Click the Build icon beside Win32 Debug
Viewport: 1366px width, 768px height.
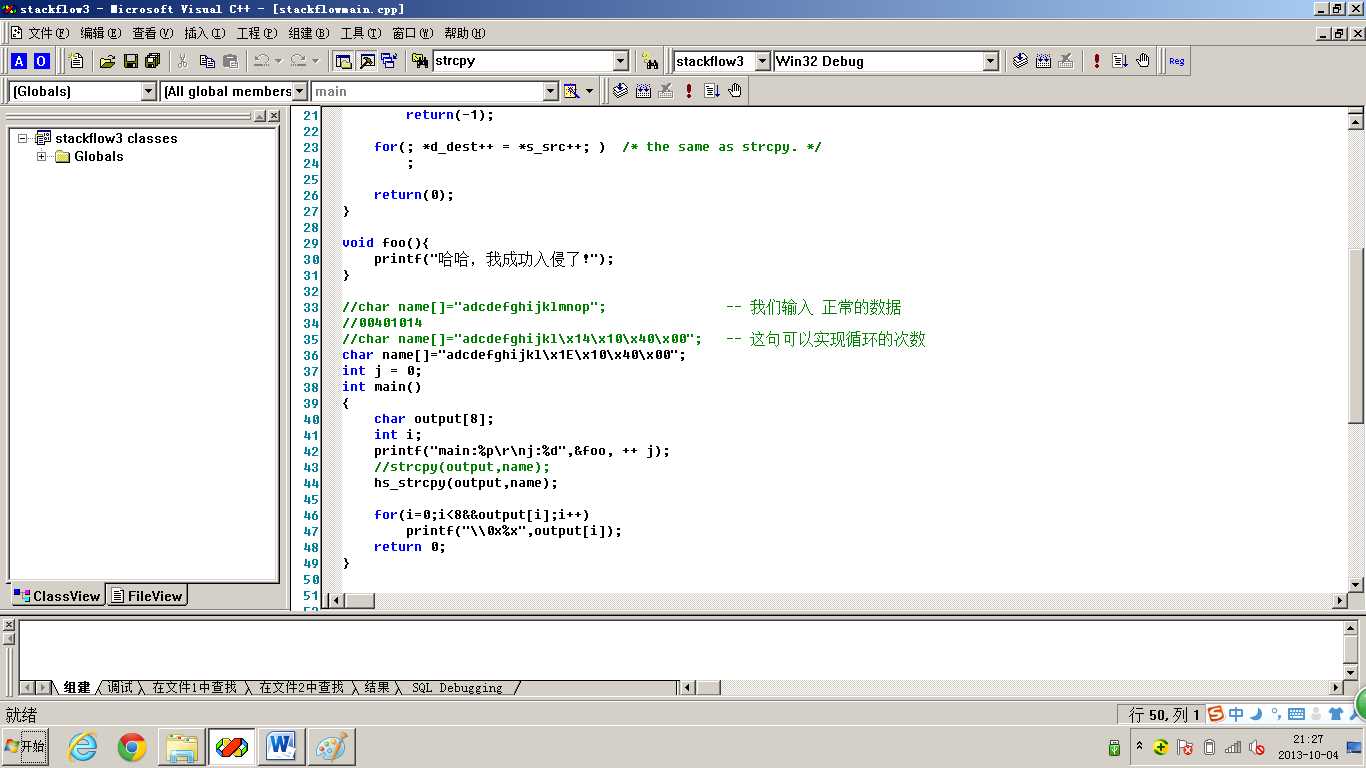pos(1043,61)
